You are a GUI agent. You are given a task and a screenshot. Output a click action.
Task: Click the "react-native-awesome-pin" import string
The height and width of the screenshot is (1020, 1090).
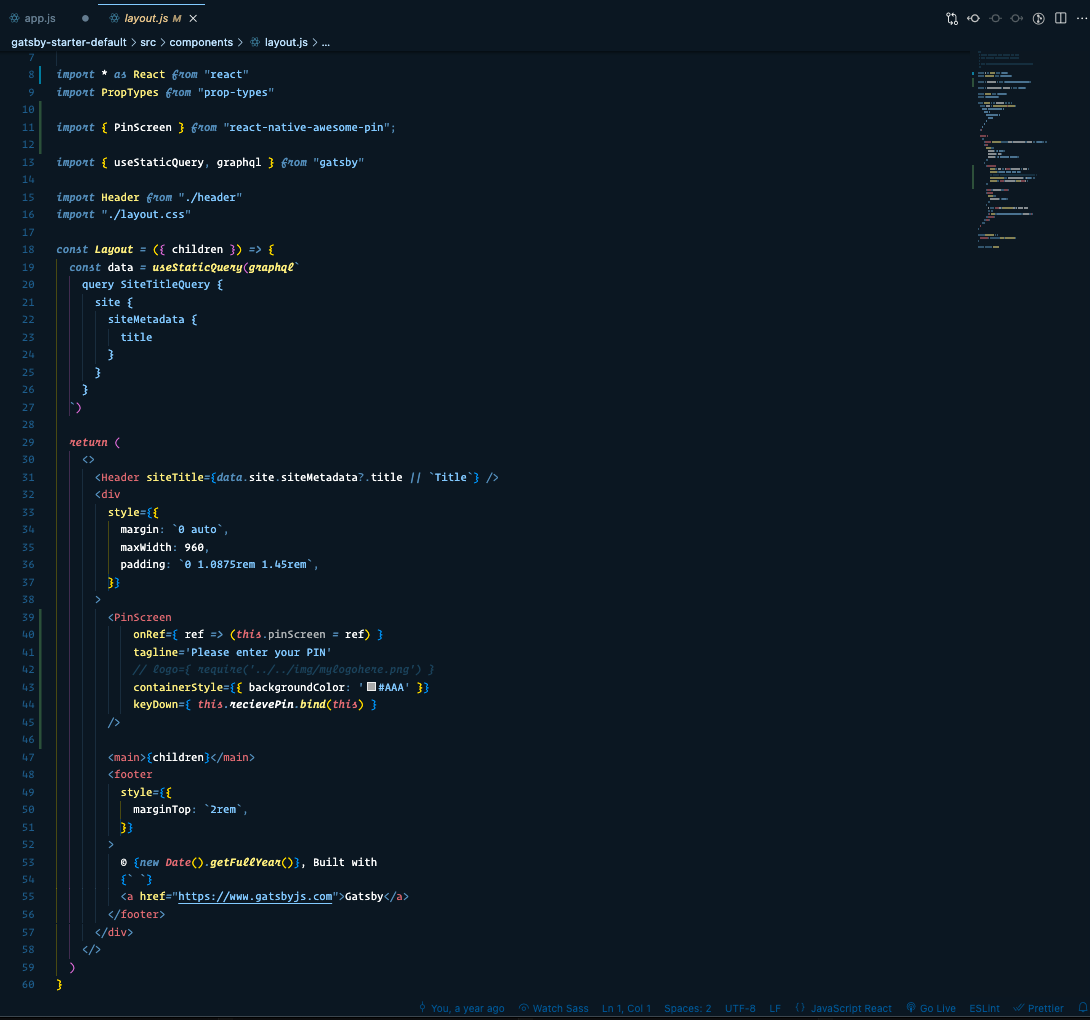306,127
